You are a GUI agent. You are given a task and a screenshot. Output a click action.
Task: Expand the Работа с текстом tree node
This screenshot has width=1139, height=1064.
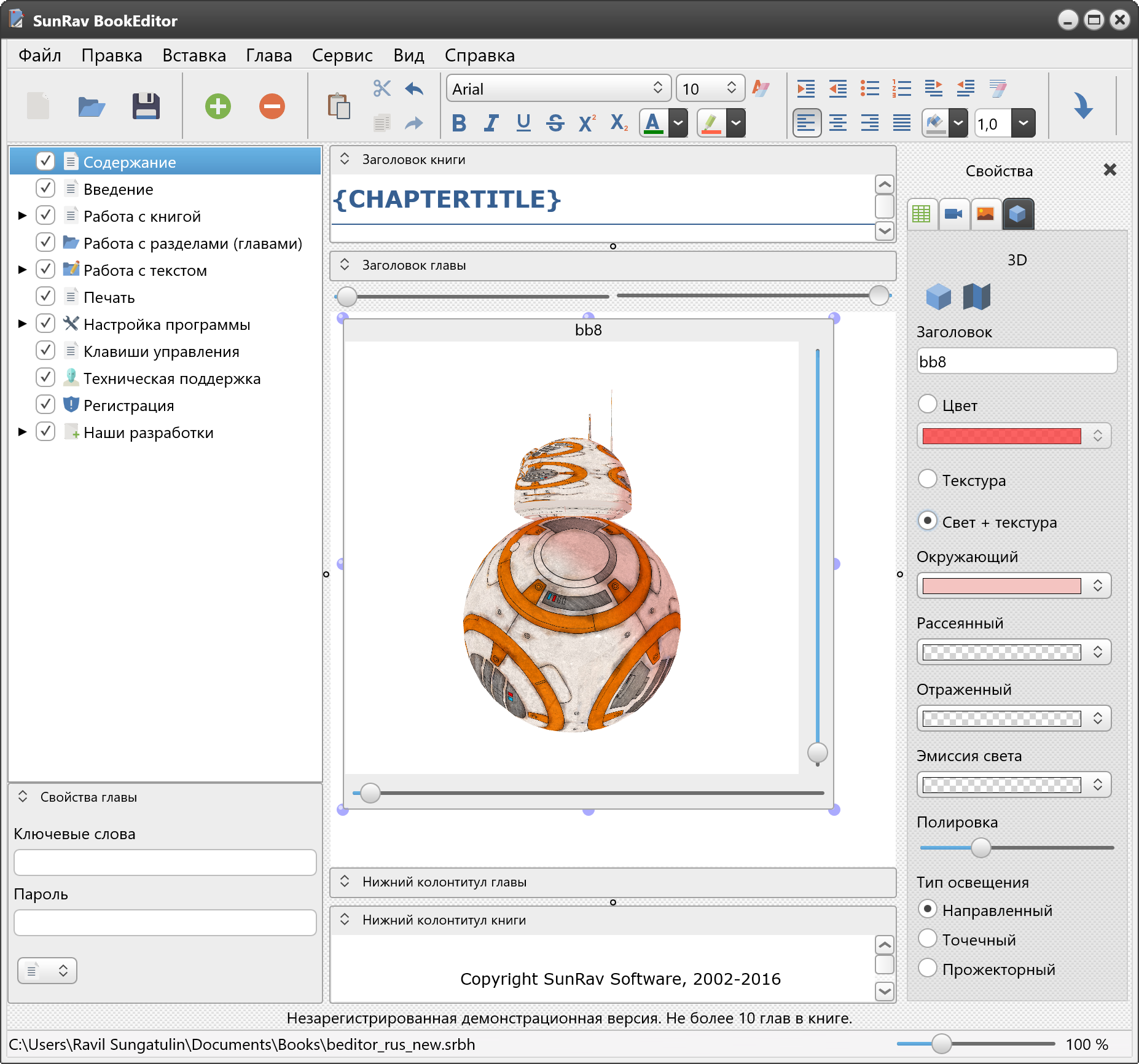tap(23, 270)
